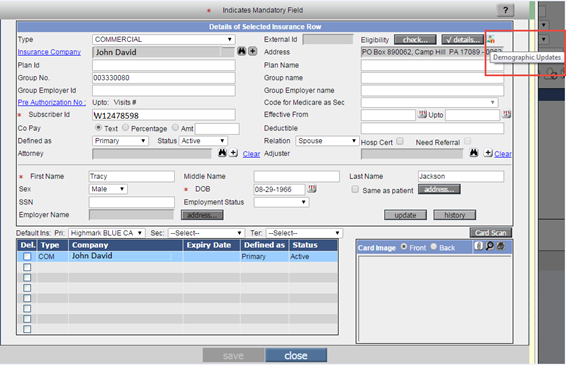
Task: Open Relation Spouse dropdown
Action: point(327,140)
